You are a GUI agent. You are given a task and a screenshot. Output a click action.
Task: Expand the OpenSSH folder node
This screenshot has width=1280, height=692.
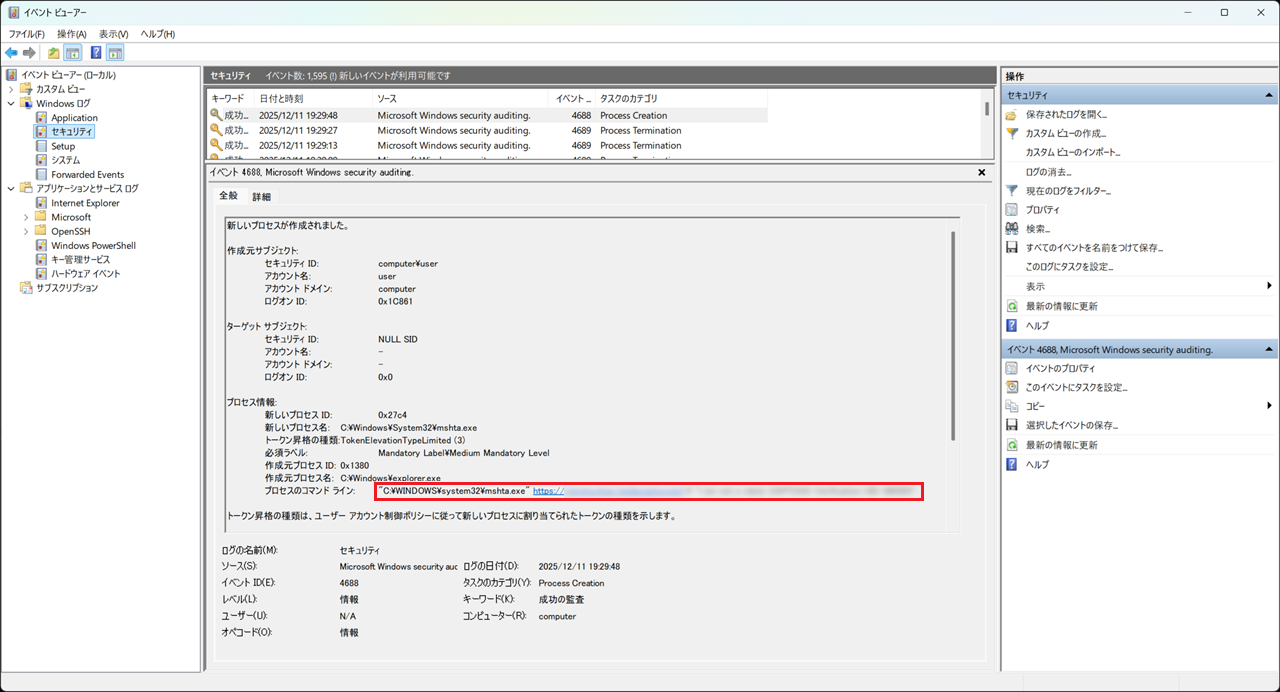(x=26, y=231)
